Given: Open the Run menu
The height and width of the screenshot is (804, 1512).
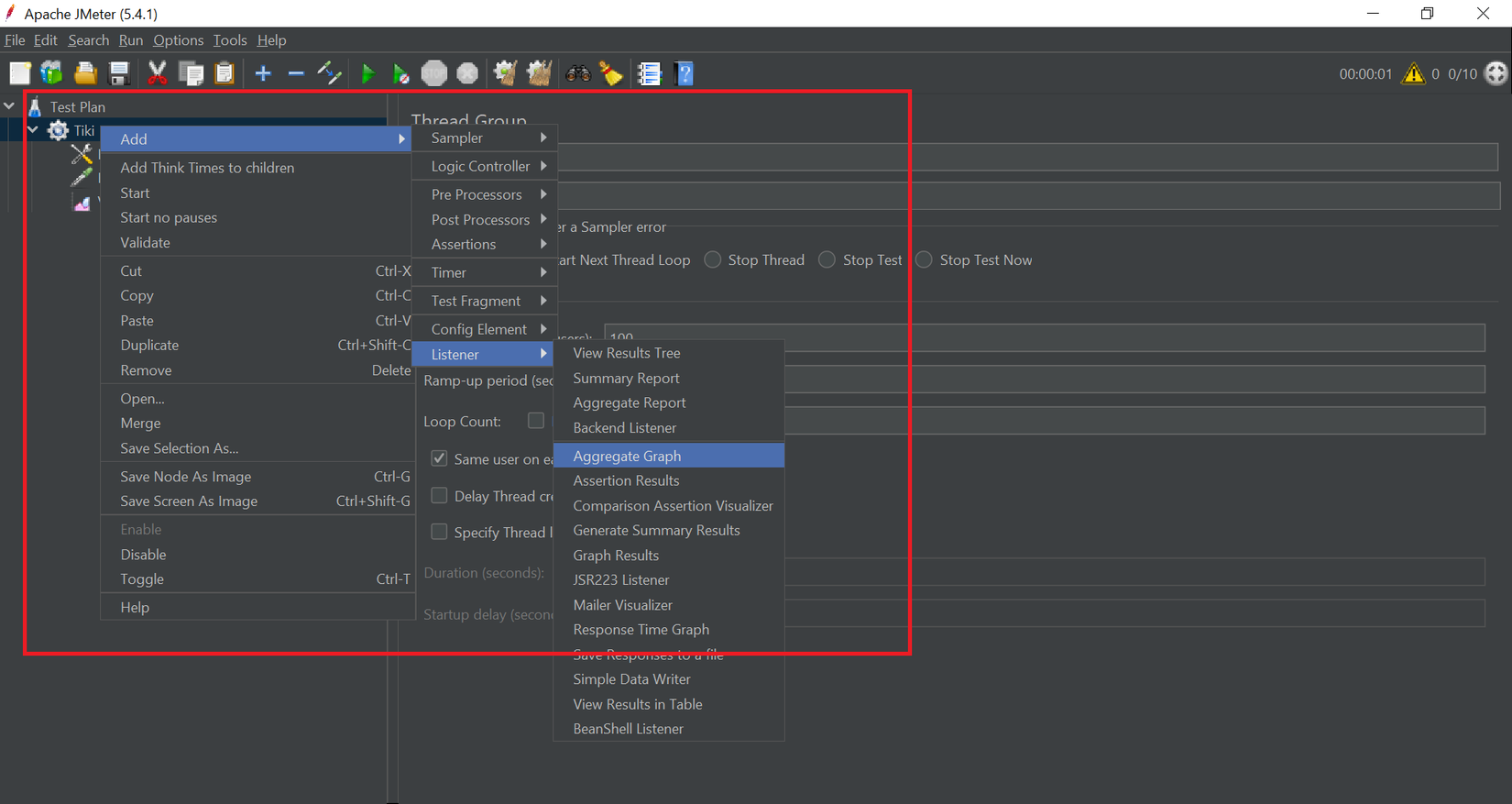Looking at the screenshot, I should (x=131, y=40).
